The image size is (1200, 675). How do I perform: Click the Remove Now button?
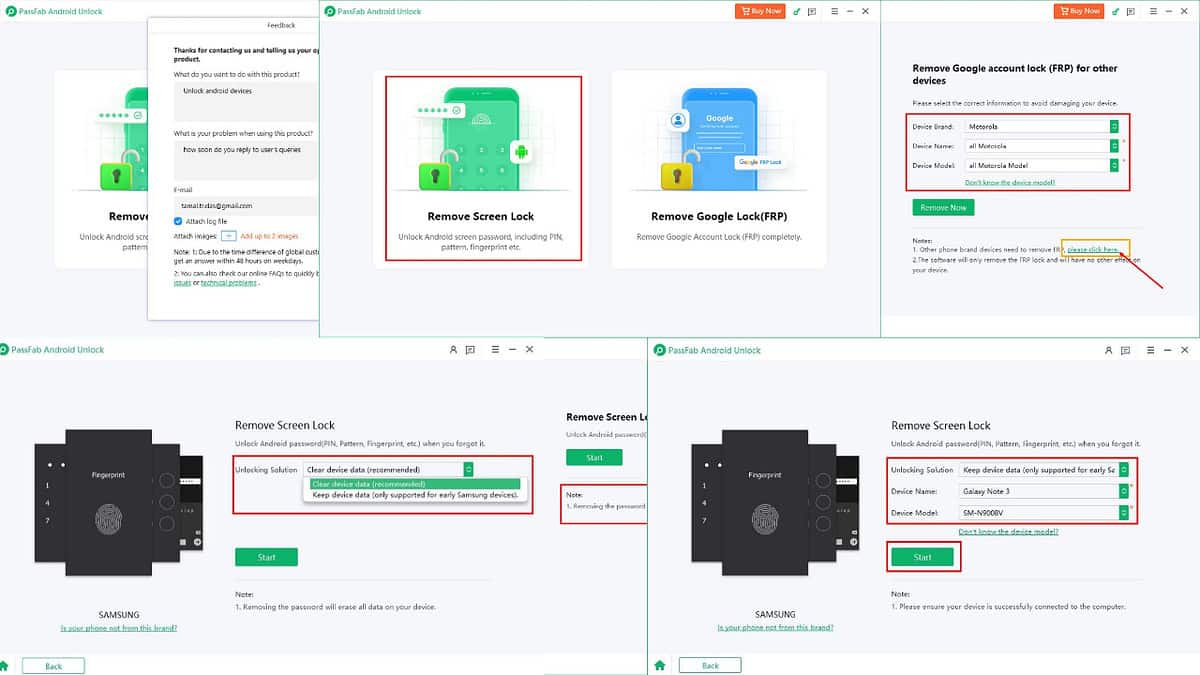point(943,207)
